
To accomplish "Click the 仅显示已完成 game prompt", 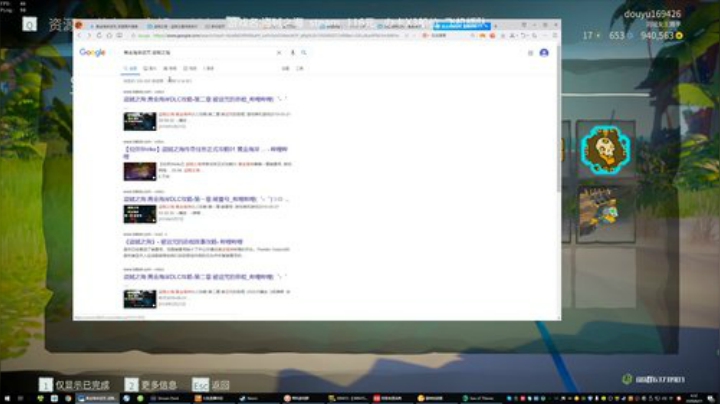I will (74, 385).
